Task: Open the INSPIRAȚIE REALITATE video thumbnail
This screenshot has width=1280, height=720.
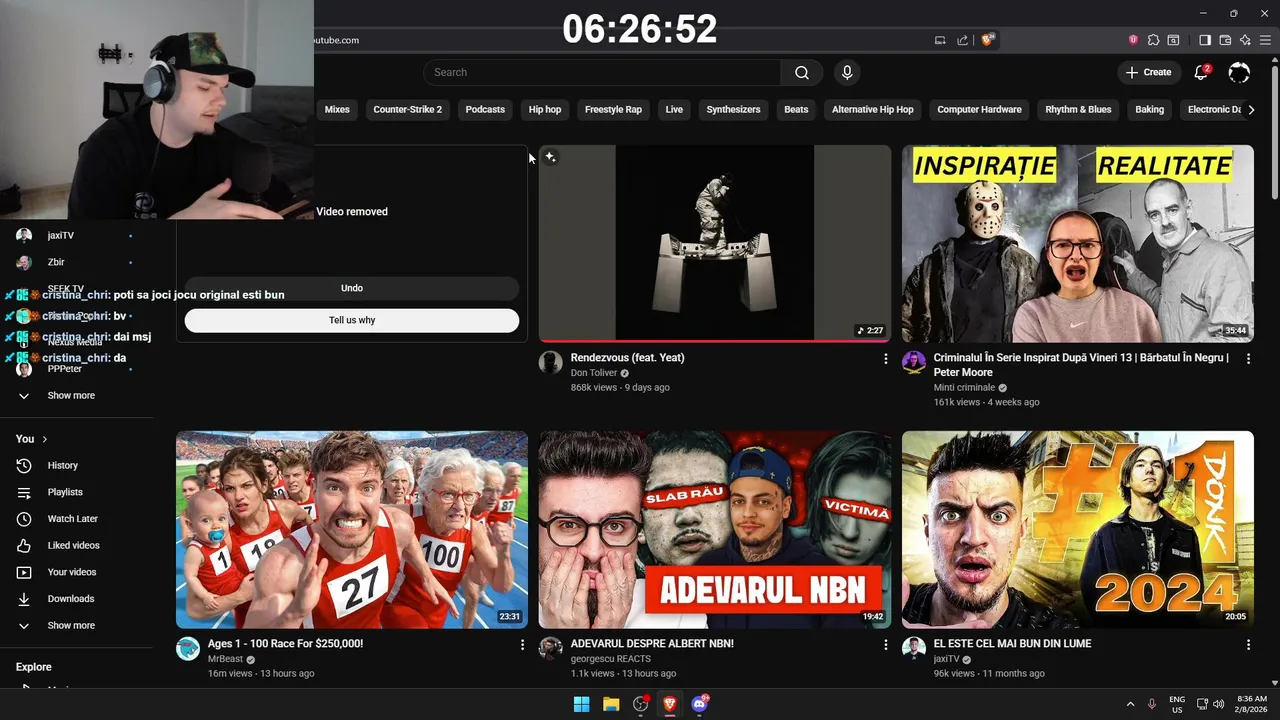Action: pyautogui.click(x=1078, y=243)
